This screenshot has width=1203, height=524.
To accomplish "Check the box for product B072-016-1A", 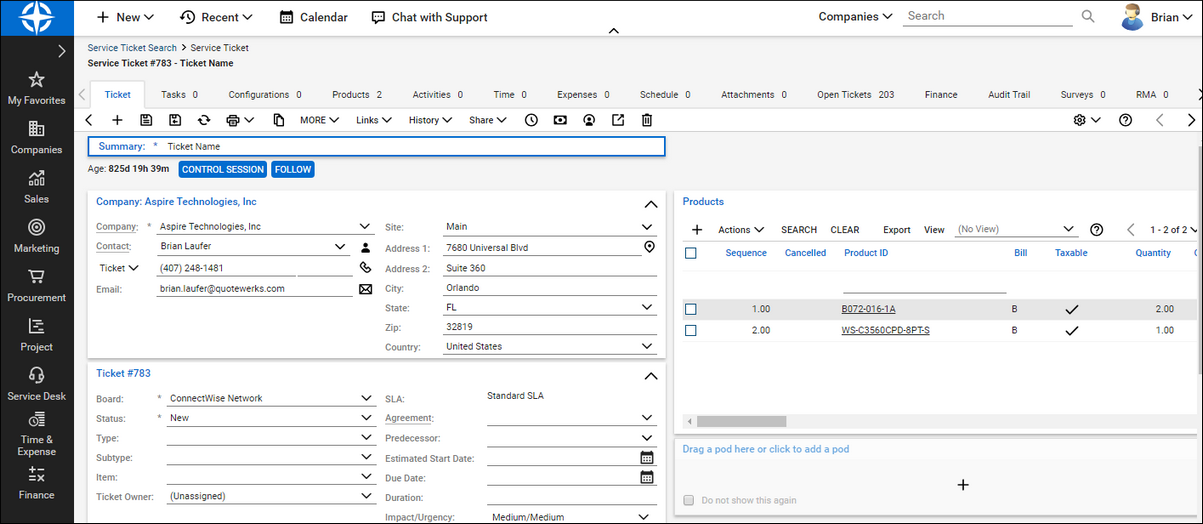I will [x=691, y=309].
